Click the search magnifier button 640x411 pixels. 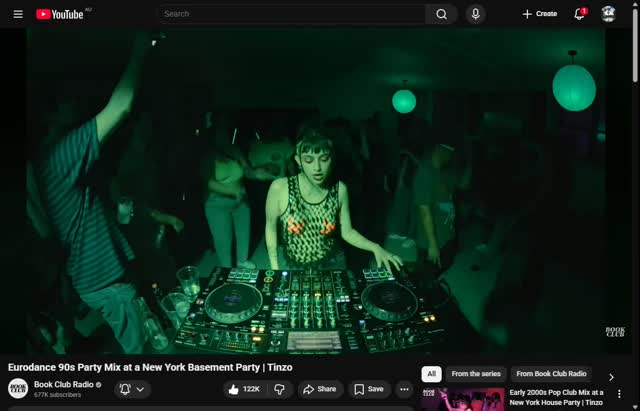441,14
